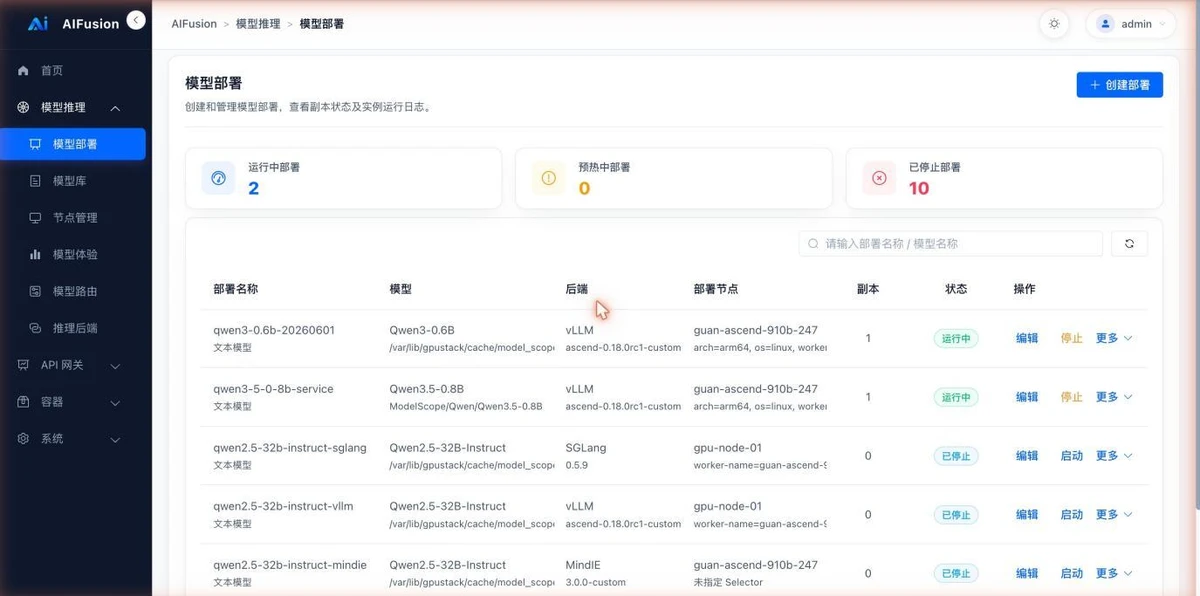Click the API 网关 icon
The width and height of the screenshot is (1200, 596).
pos(24,366)
